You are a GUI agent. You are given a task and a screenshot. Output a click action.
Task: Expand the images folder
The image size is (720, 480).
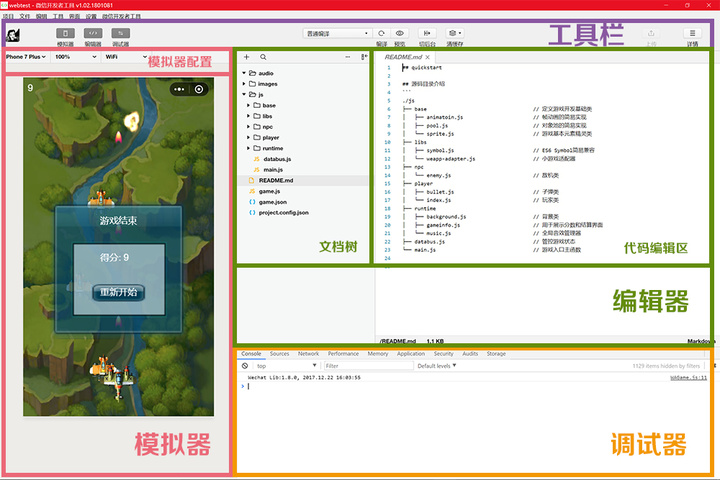[x=244, y=84]
